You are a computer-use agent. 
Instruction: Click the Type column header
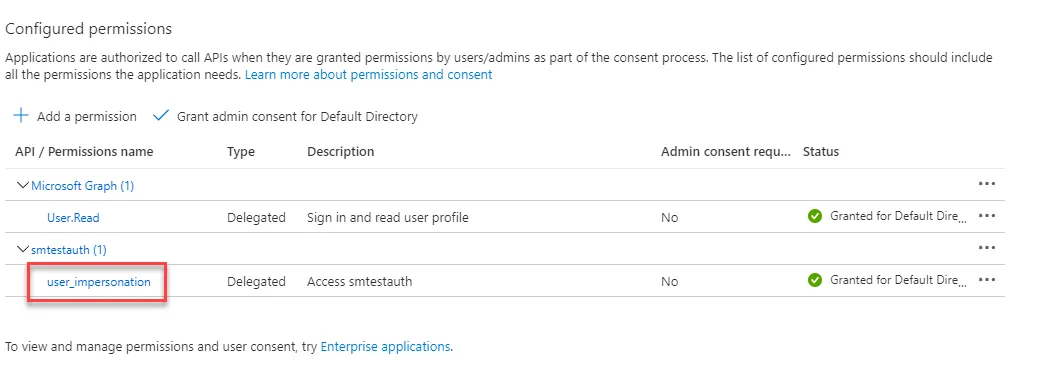point(241,151)
